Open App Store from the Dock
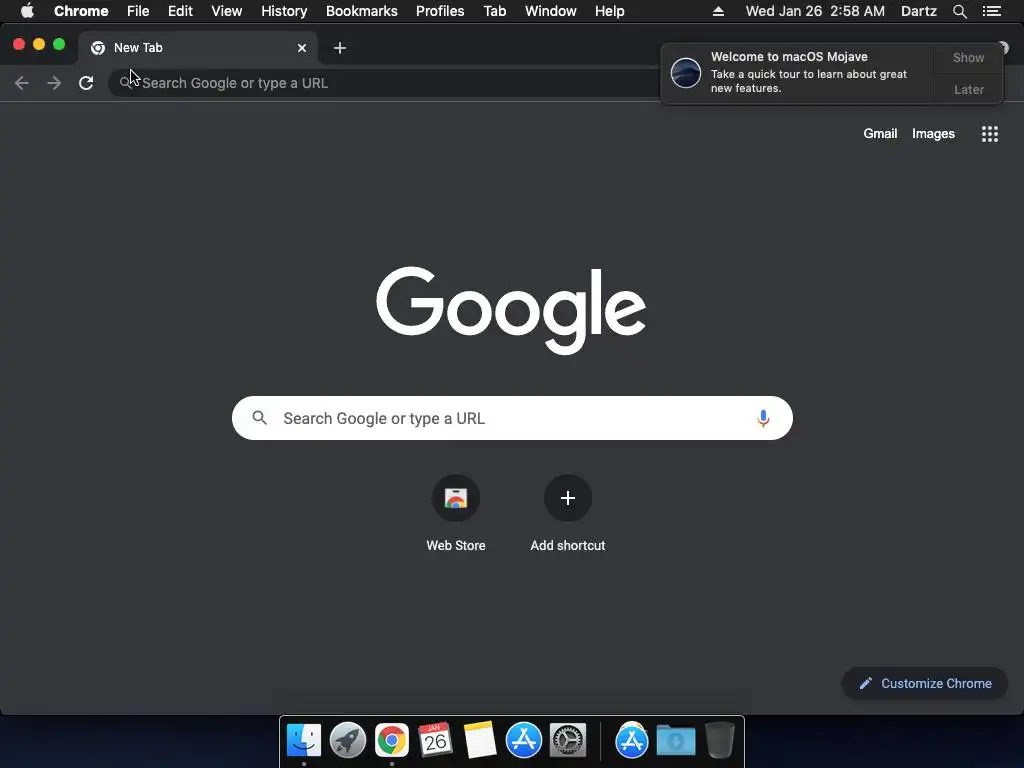 pos(524,740)
